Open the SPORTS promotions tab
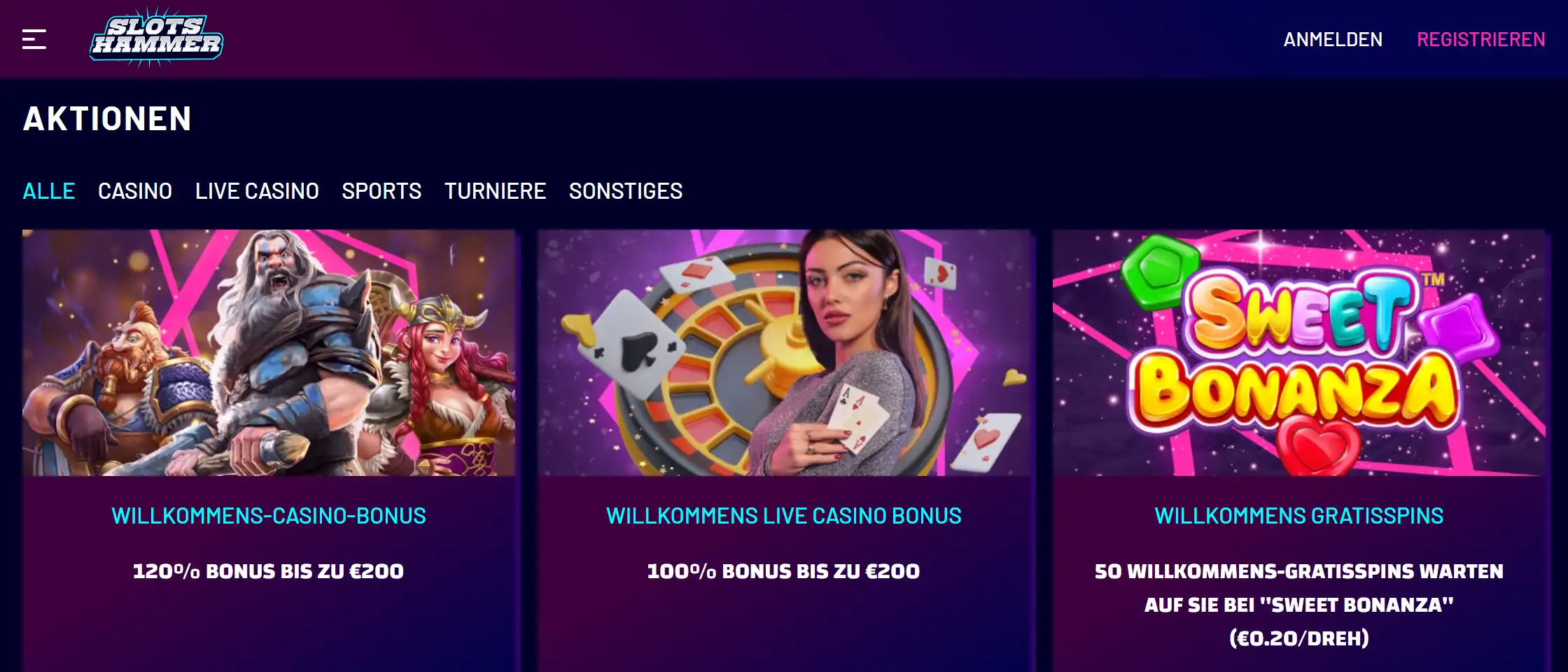1568x672 pixels. point(381,191)
